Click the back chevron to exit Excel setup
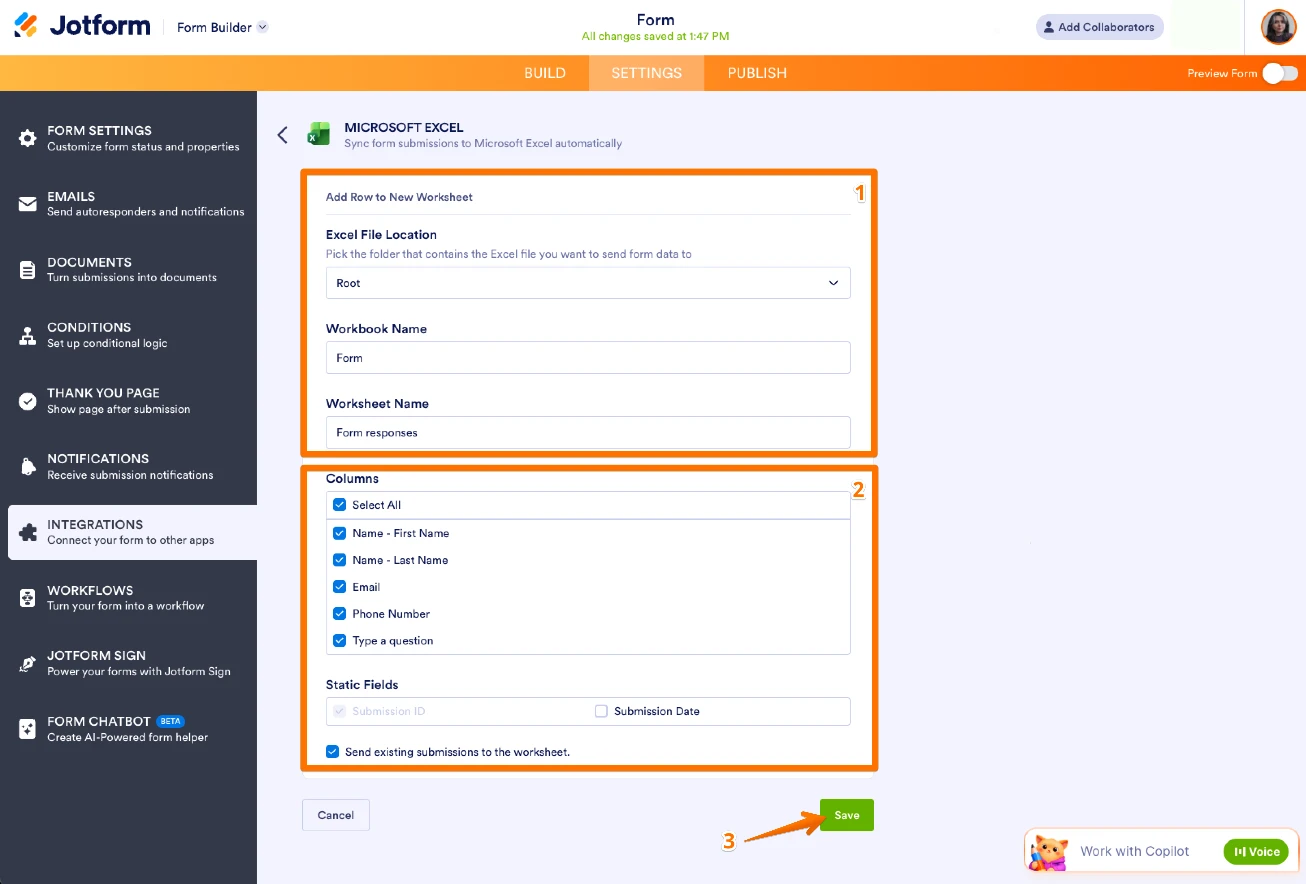The image size is (1306, 884). (x=282, y=134)
